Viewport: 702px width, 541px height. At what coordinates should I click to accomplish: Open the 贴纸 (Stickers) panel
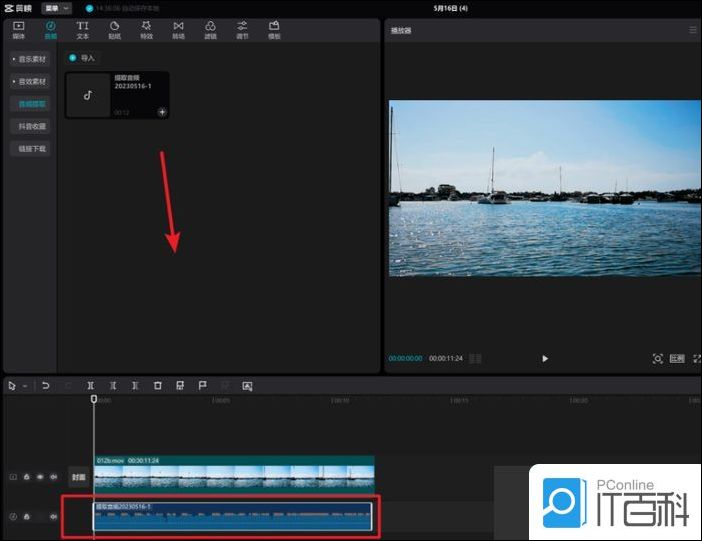(114, 29)
